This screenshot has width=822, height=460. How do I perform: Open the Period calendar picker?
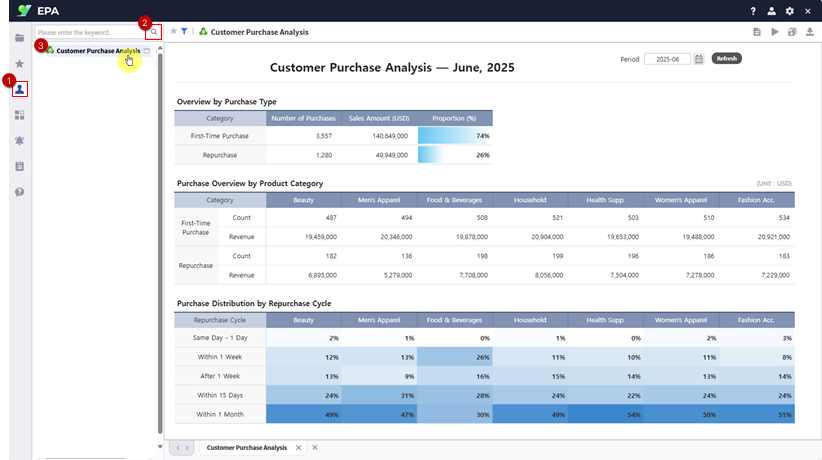click(x=699, y=59)
